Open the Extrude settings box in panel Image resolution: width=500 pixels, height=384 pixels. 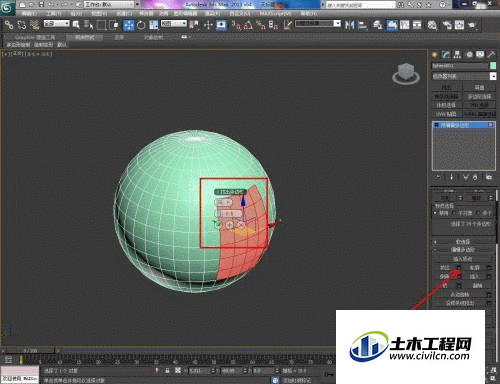459,267
